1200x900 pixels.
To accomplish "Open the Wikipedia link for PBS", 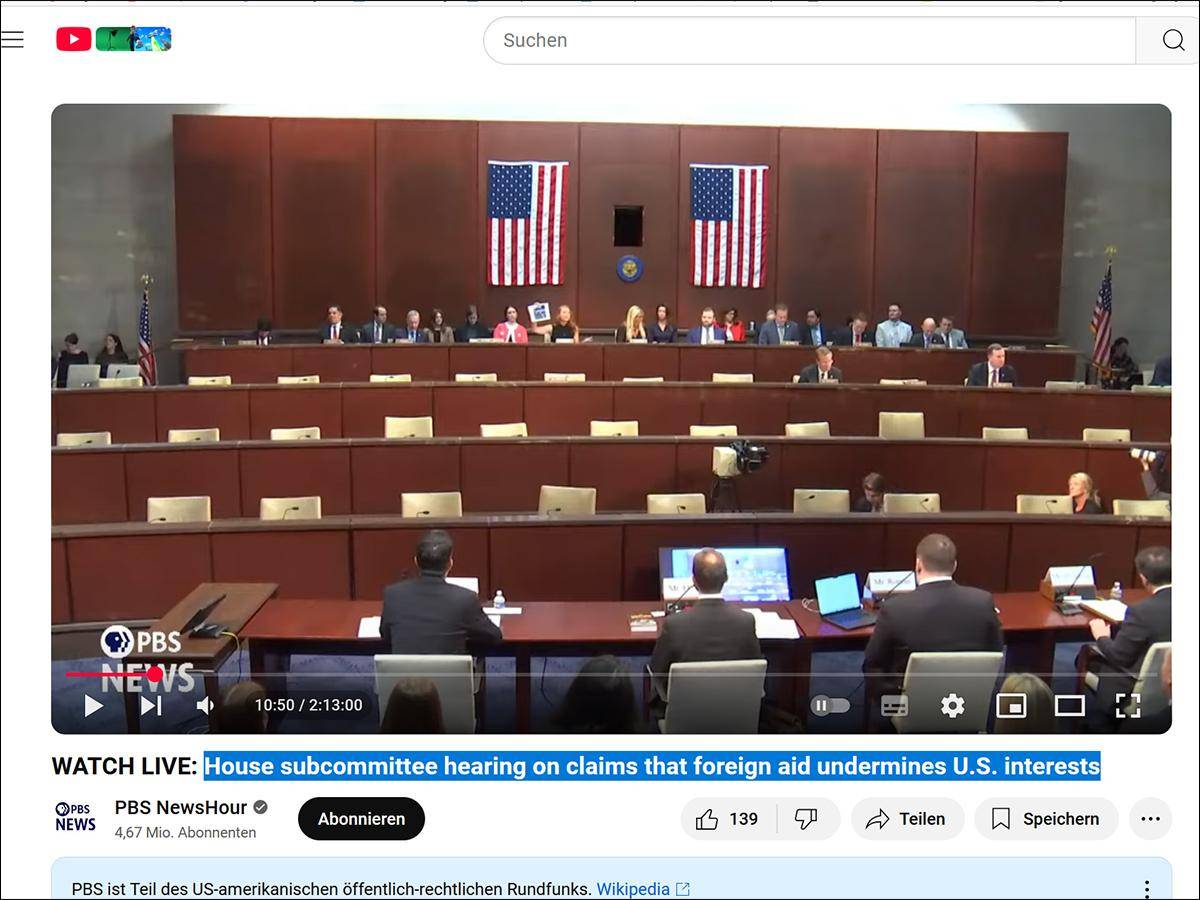I will coord(643,889).
